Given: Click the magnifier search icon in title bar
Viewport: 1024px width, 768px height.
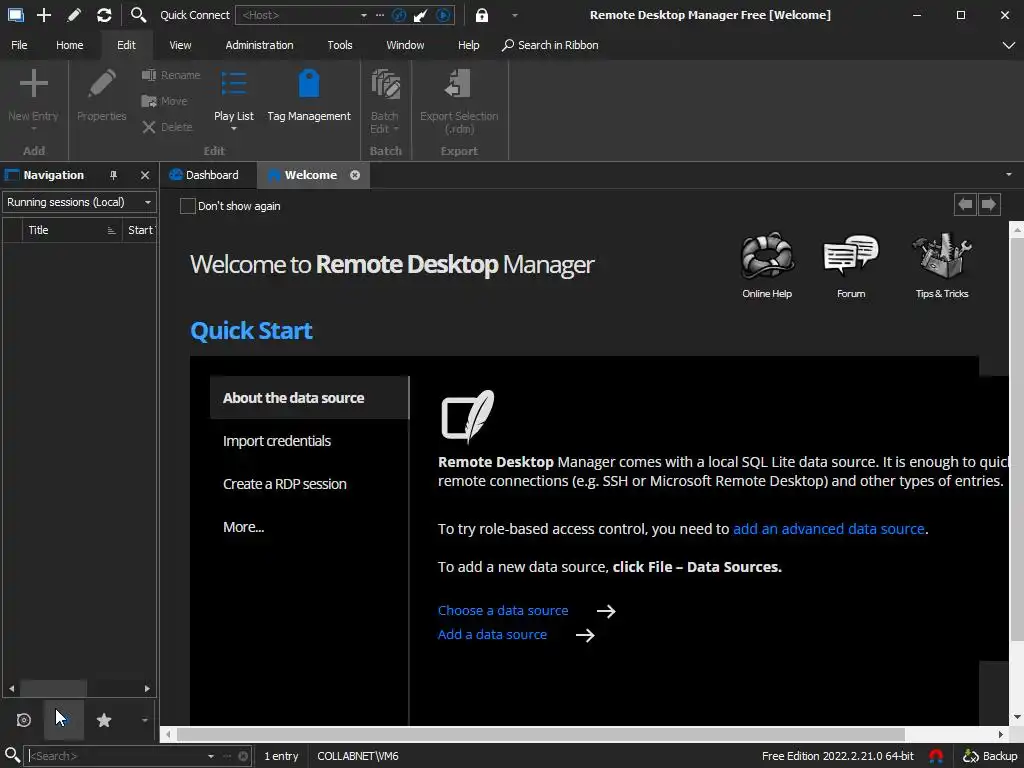Looking at the screenshot, I should click(x=138, y=14).
